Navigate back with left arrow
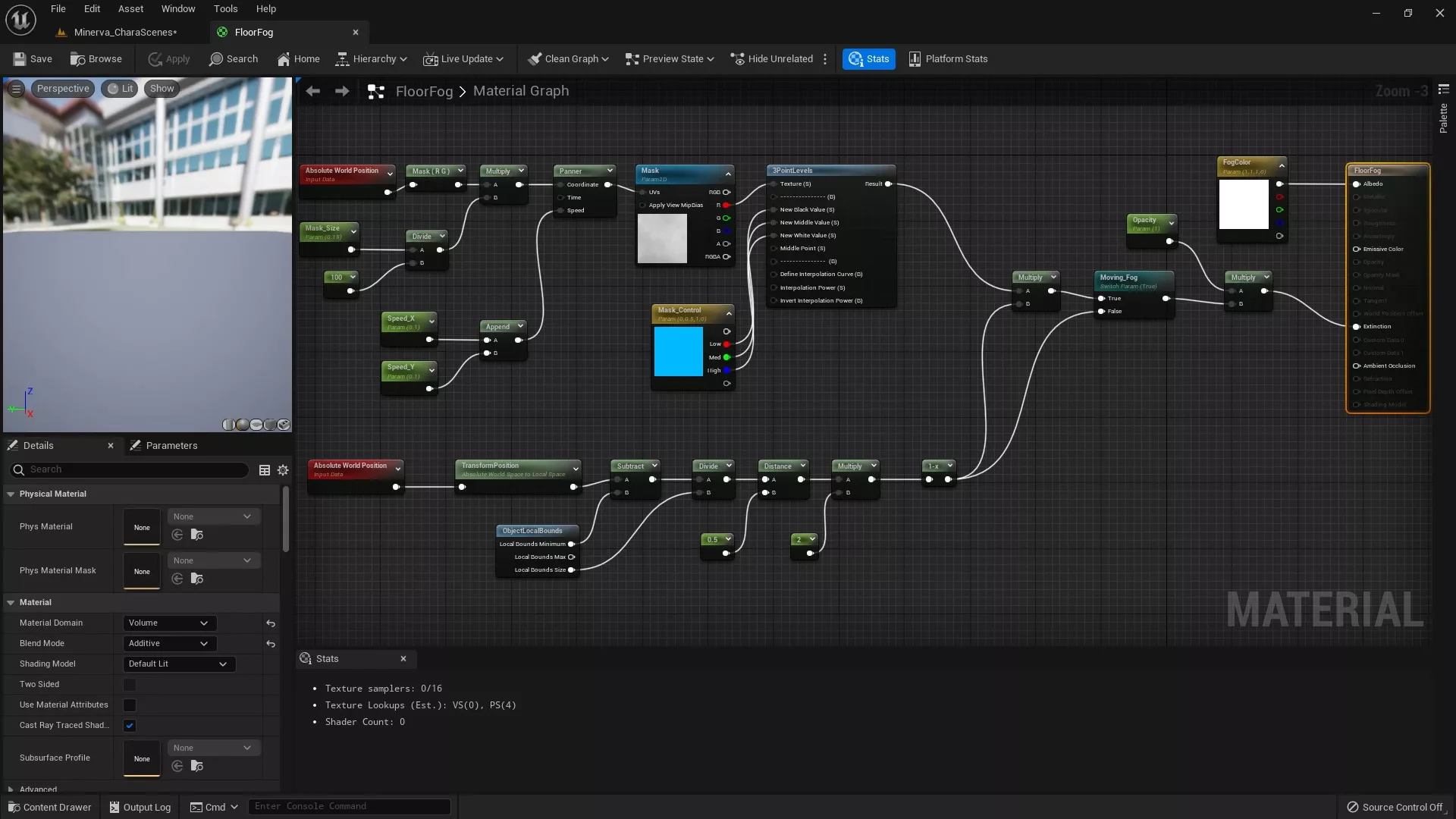Viewport: 1456px width, 819px height. pos(312,91)
